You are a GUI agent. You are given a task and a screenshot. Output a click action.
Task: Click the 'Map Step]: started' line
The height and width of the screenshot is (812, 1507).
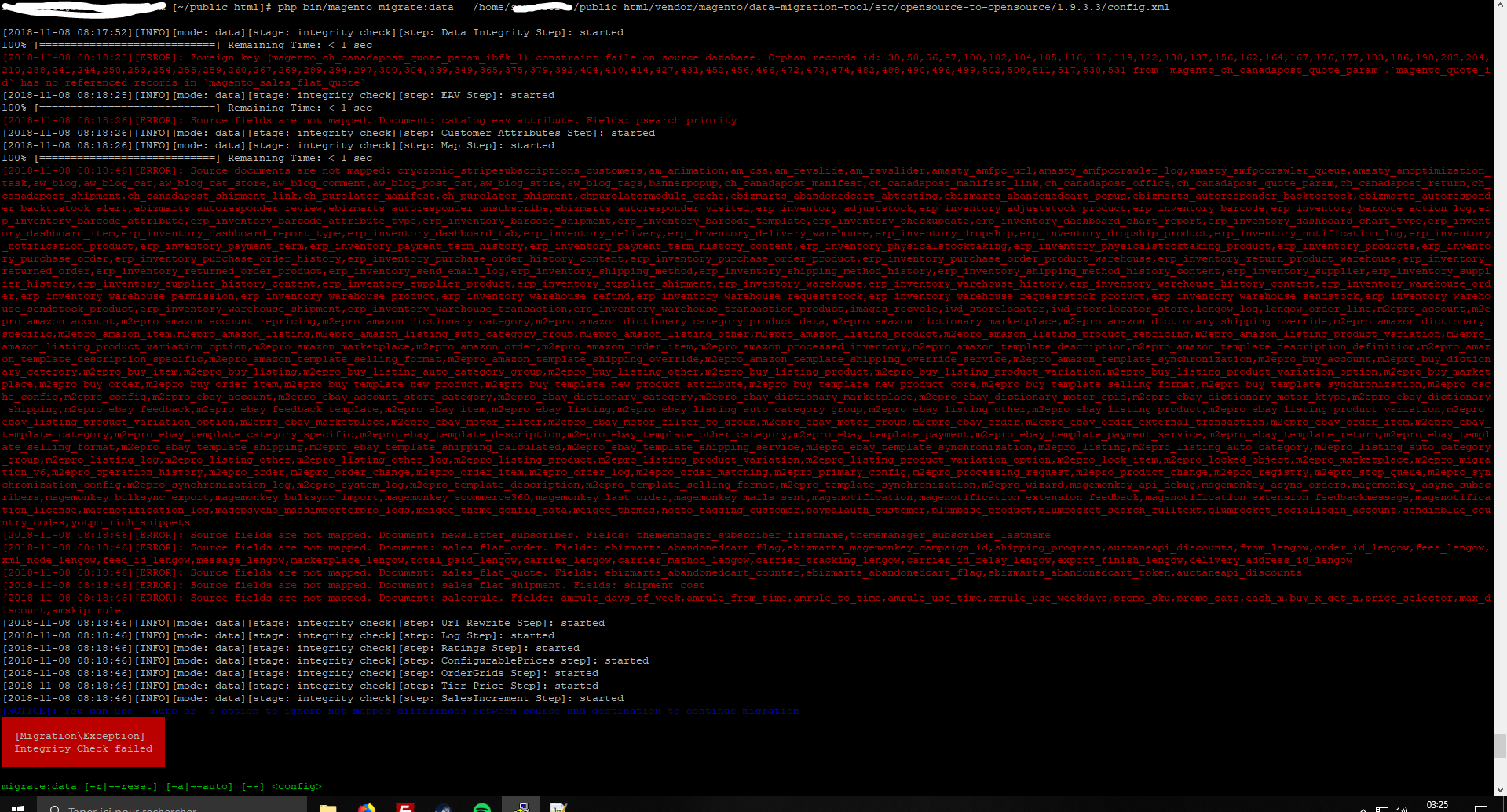(x=278, y=145)
